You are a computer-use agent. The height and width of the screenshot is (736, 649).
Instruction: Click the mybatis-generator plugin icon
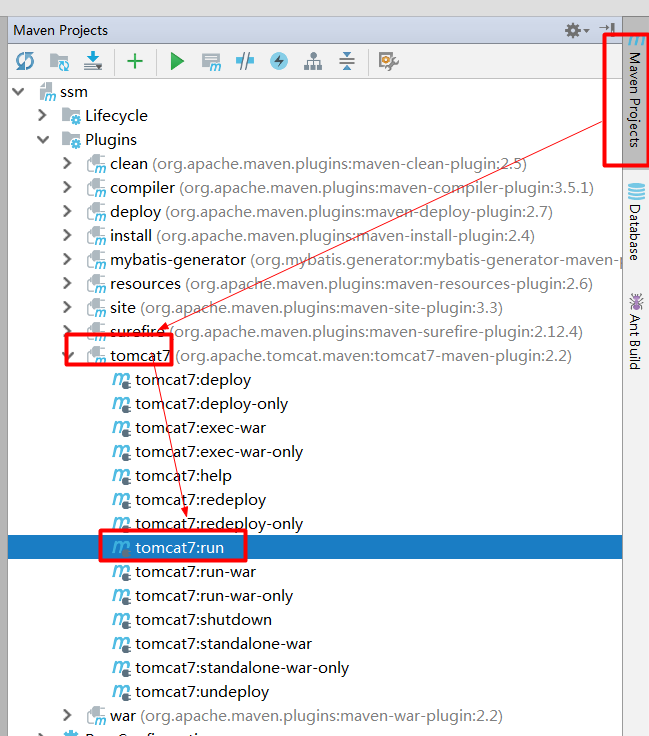[96, 260]
